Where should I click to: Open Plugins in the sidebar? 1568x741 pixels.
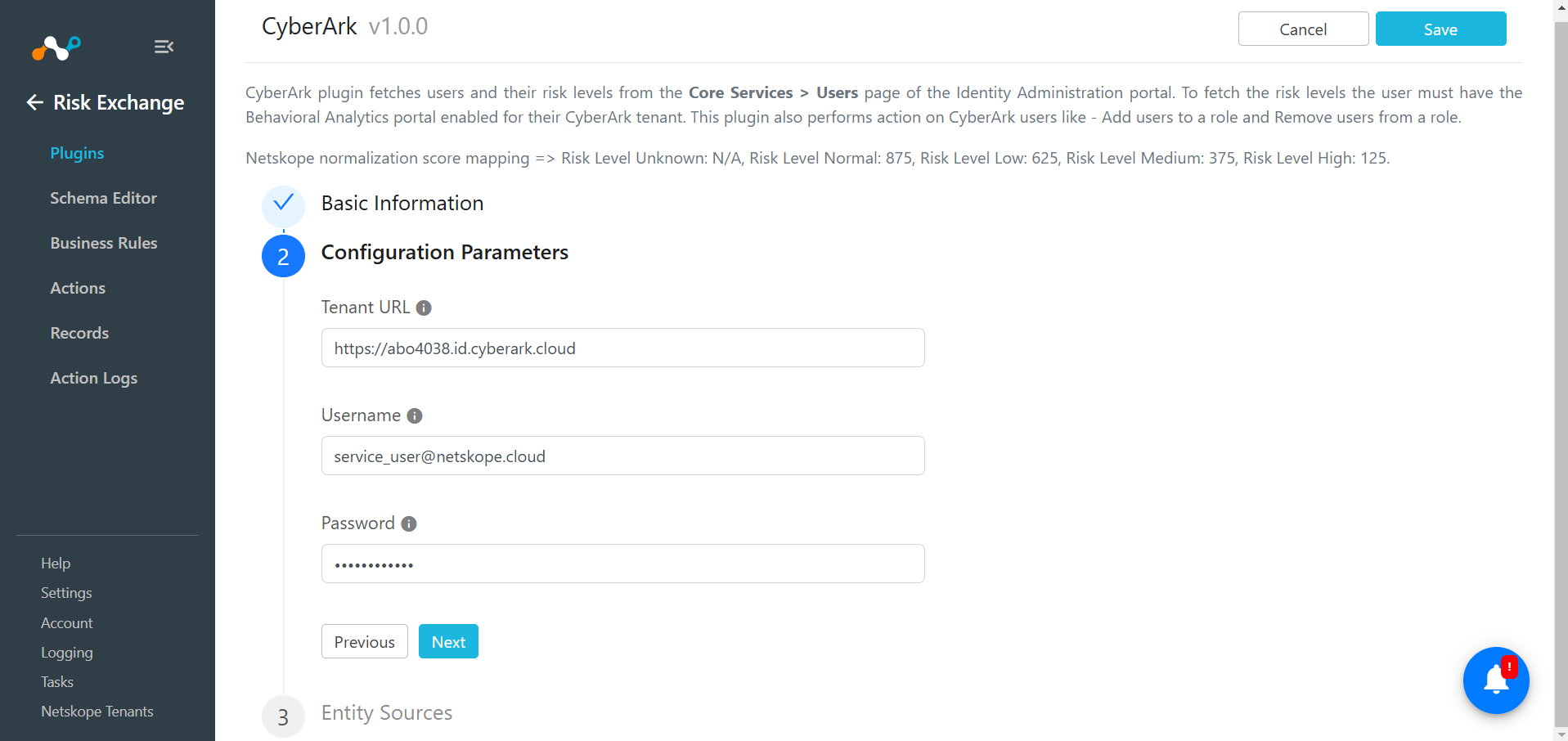(x=77, y=153)
